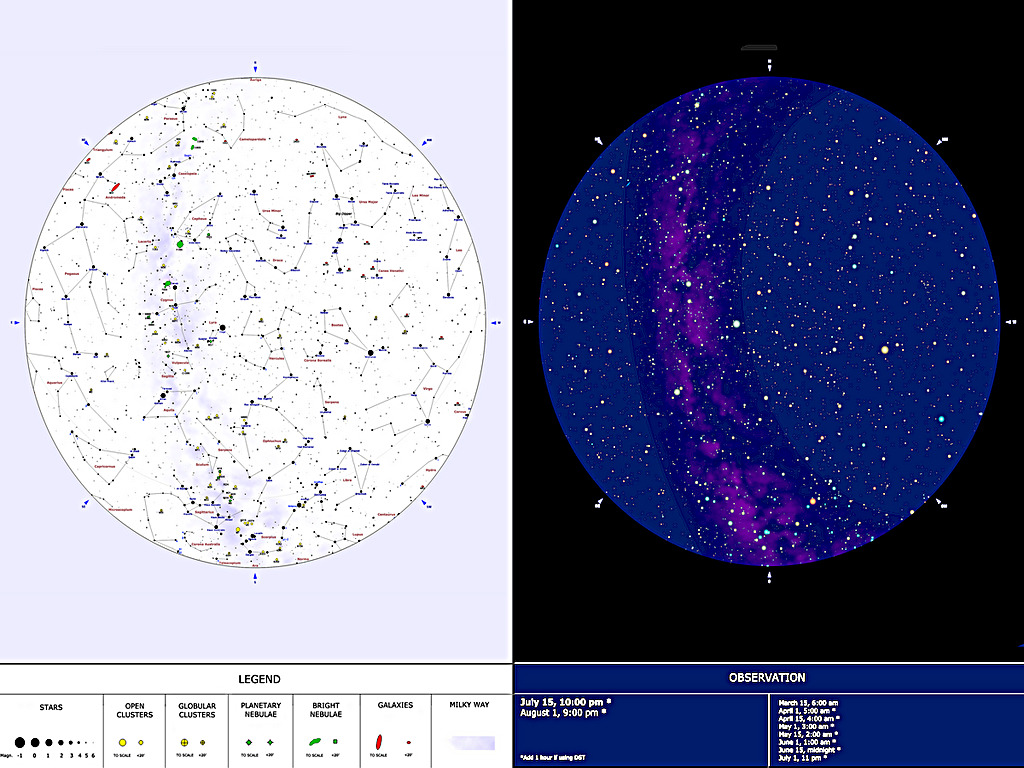The image size is (1024, 768).
Task: Select the small <30' open cluster icon
Action: click(x=140, y=741)
